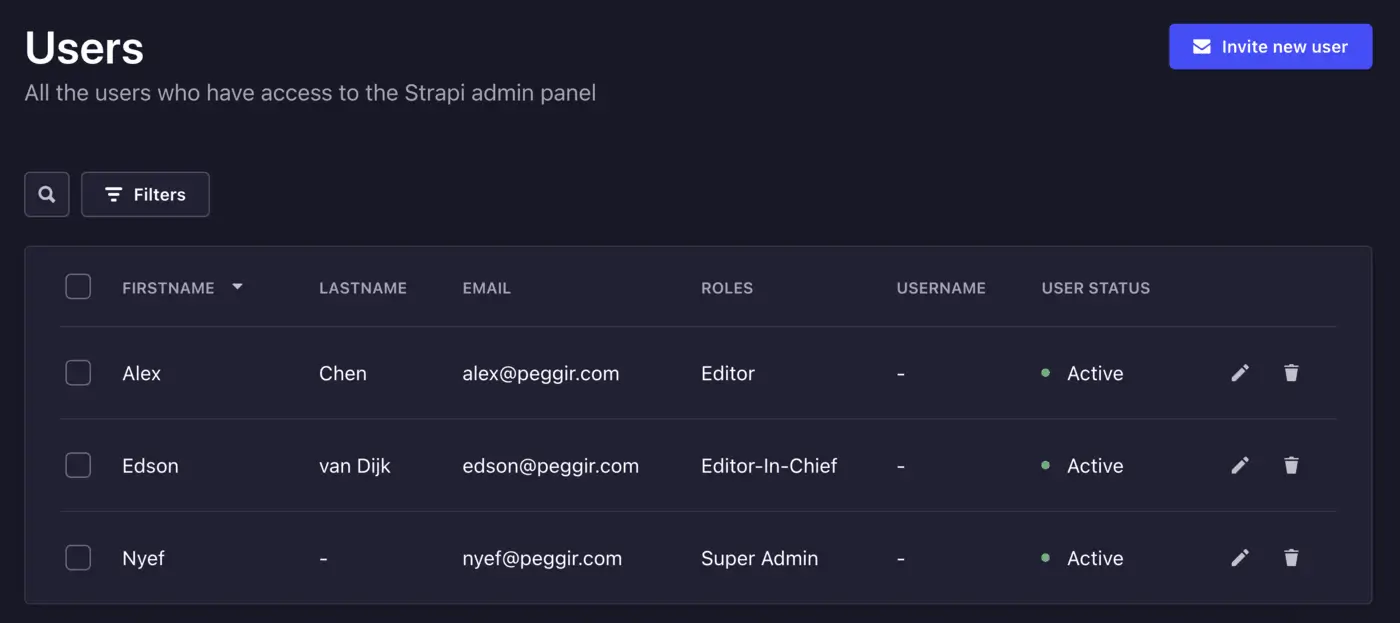Click the Username column header
This screenshot has width=1400, height=623.
coord(940,288)
